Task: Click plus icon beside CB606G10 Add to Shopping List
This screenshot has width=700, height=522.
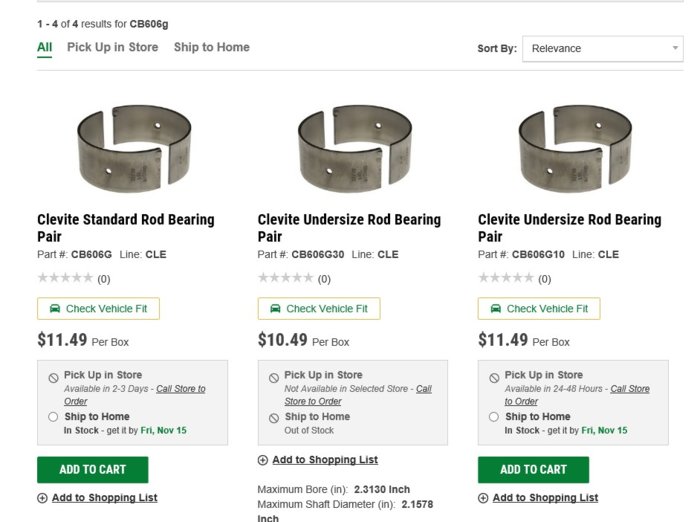Action: tap(483, 498)
